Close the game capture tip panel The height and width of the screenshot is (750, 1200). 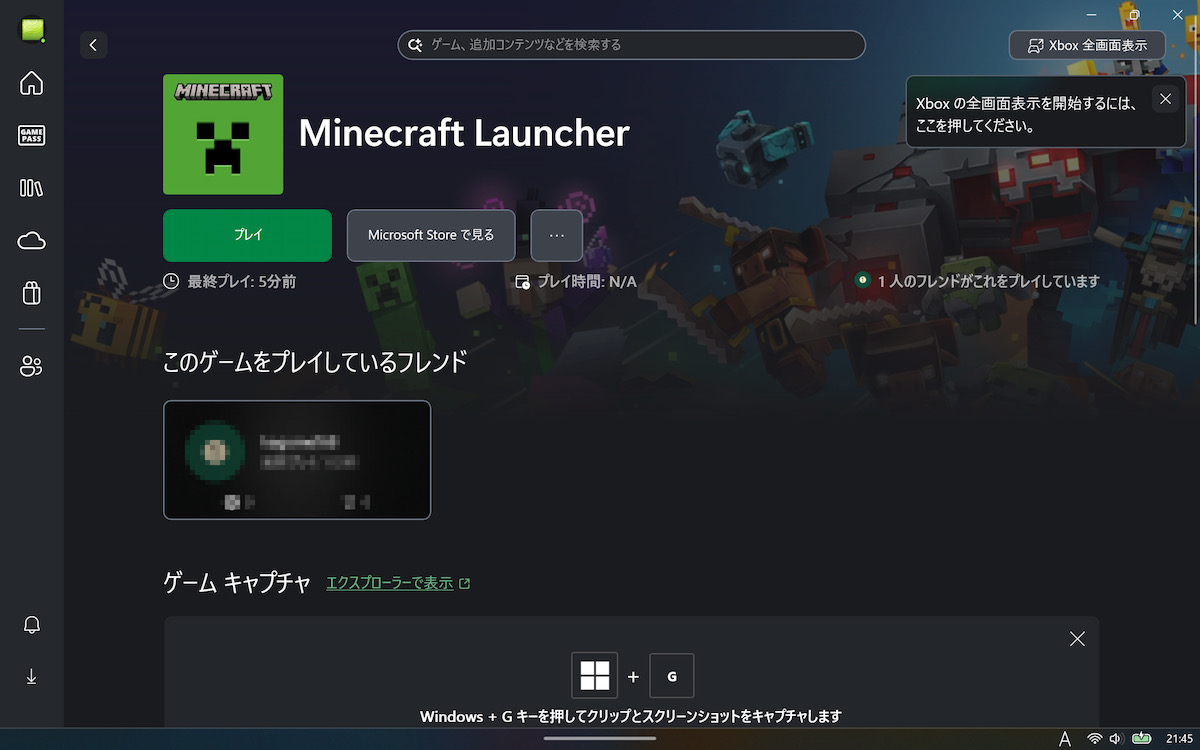(1077, 638)
